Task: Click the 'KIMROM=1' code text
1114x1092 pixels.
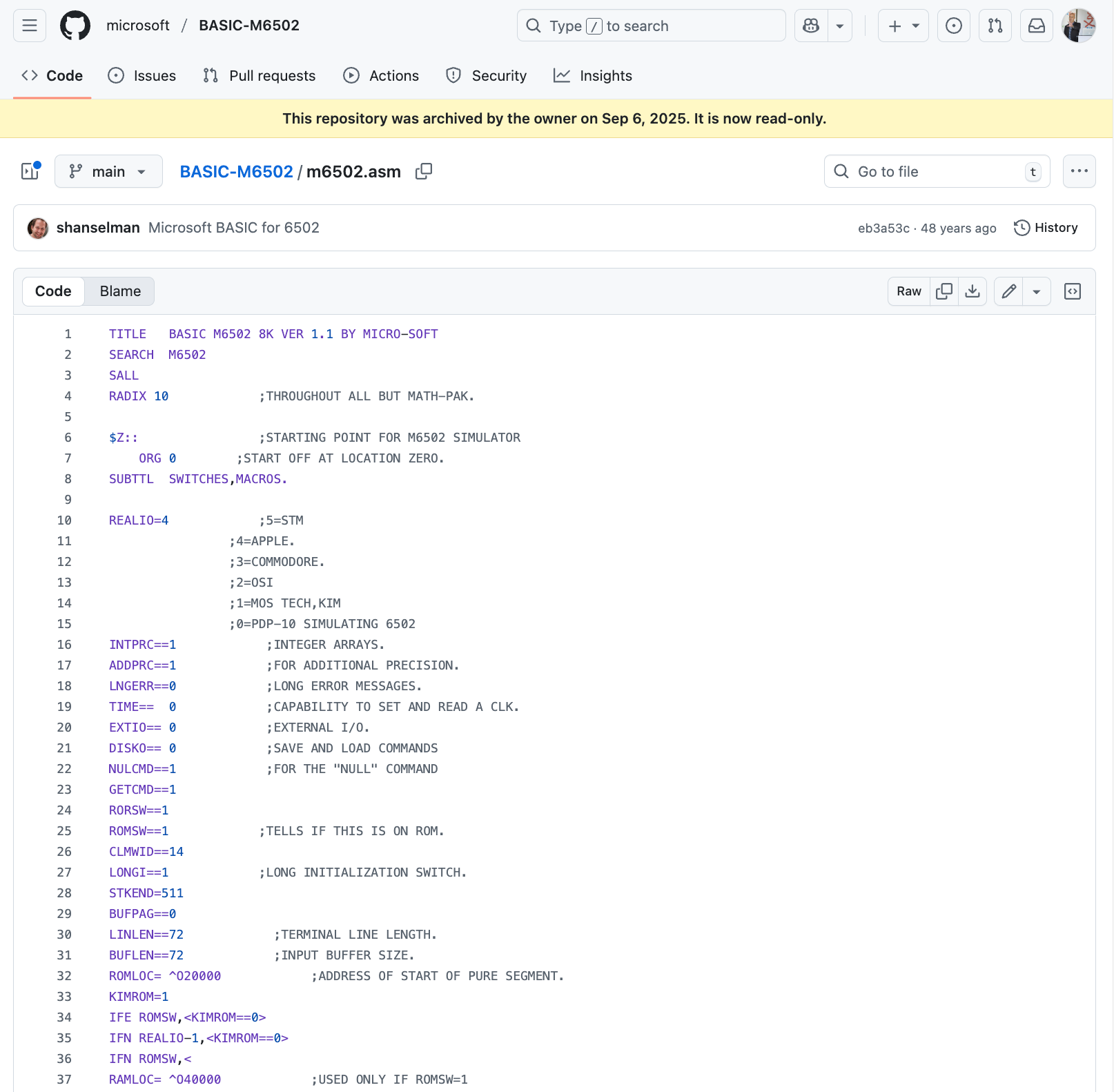Action: coord(139,997)
